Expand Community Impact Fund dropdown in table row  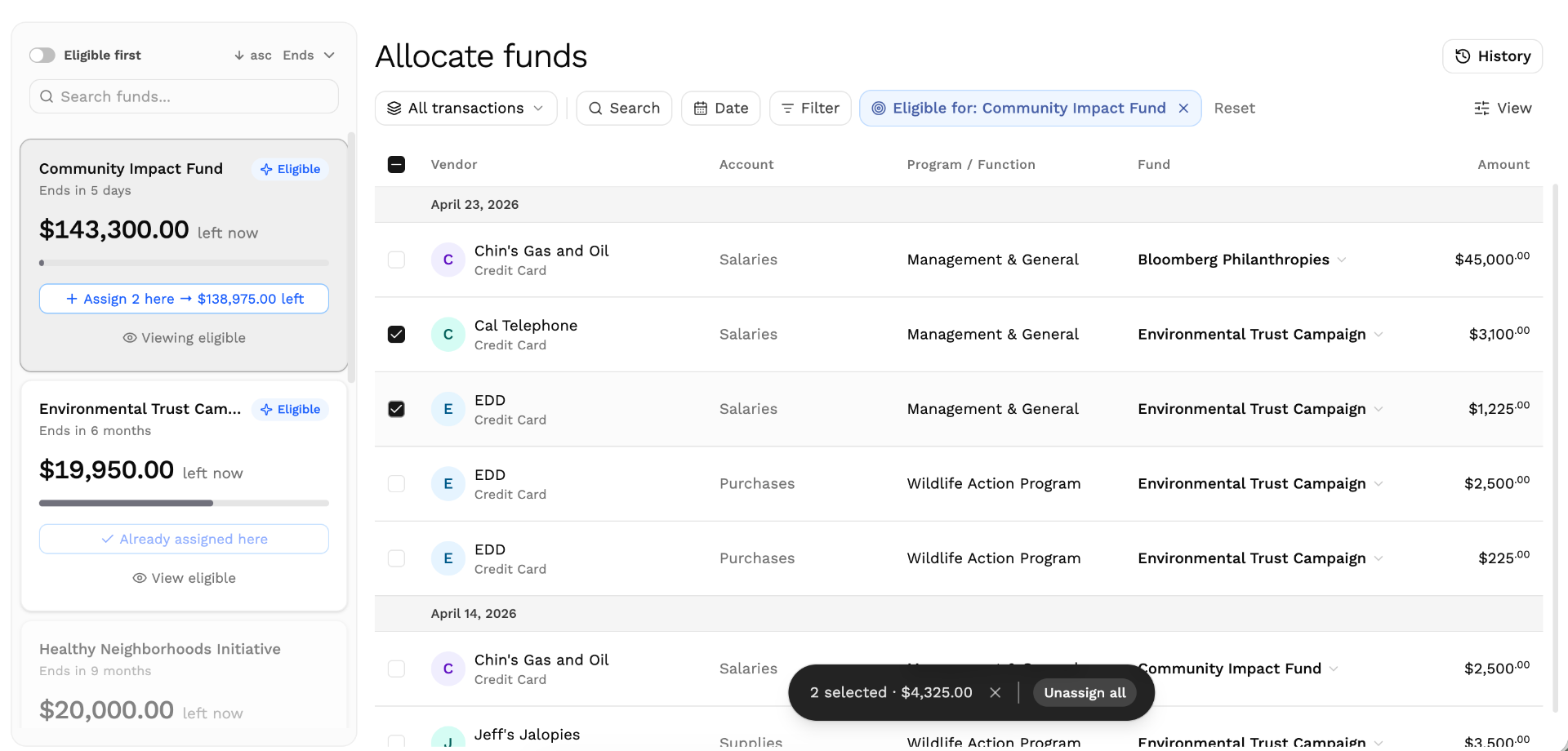pyautogui.click(x=1334, y=669)
